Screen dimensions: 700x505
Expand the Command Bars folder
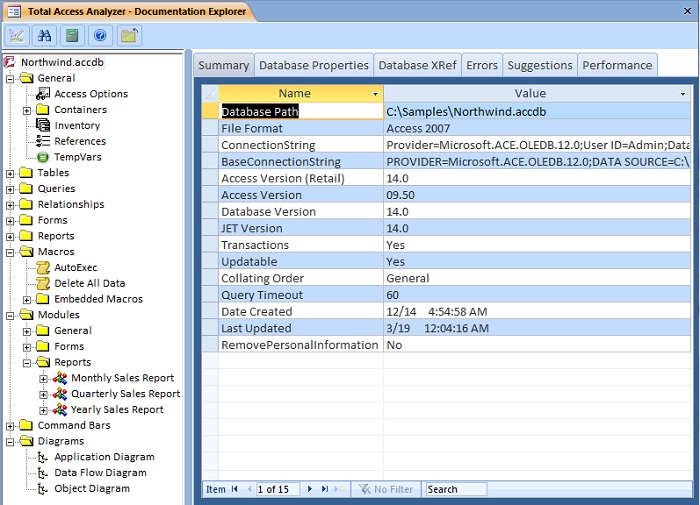10,426
